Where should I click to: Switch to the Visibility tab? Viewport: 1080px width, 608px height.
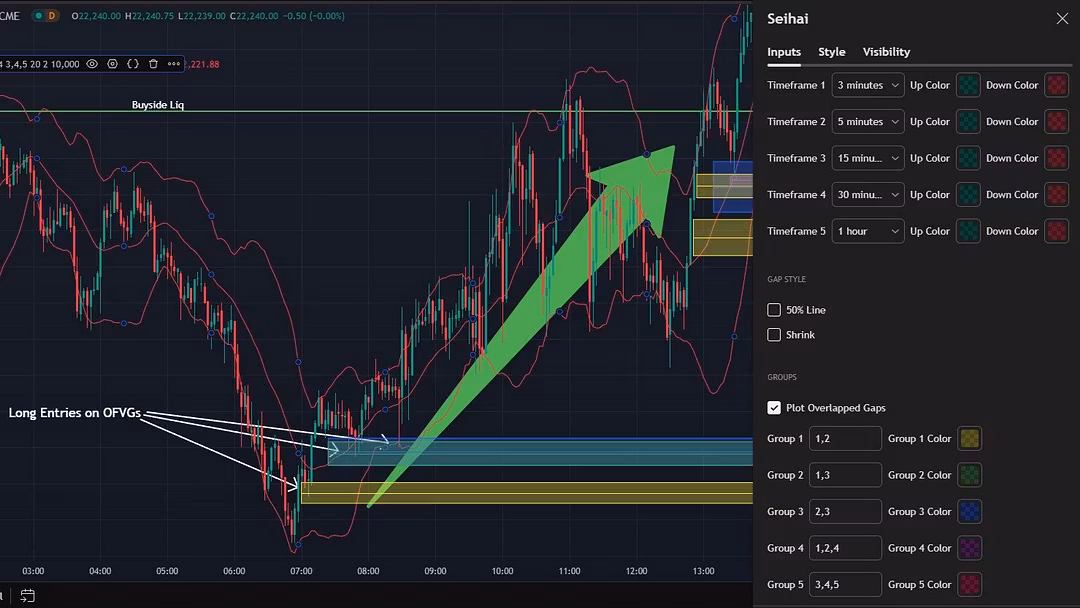pyautogui.click(x=886, y=52)
